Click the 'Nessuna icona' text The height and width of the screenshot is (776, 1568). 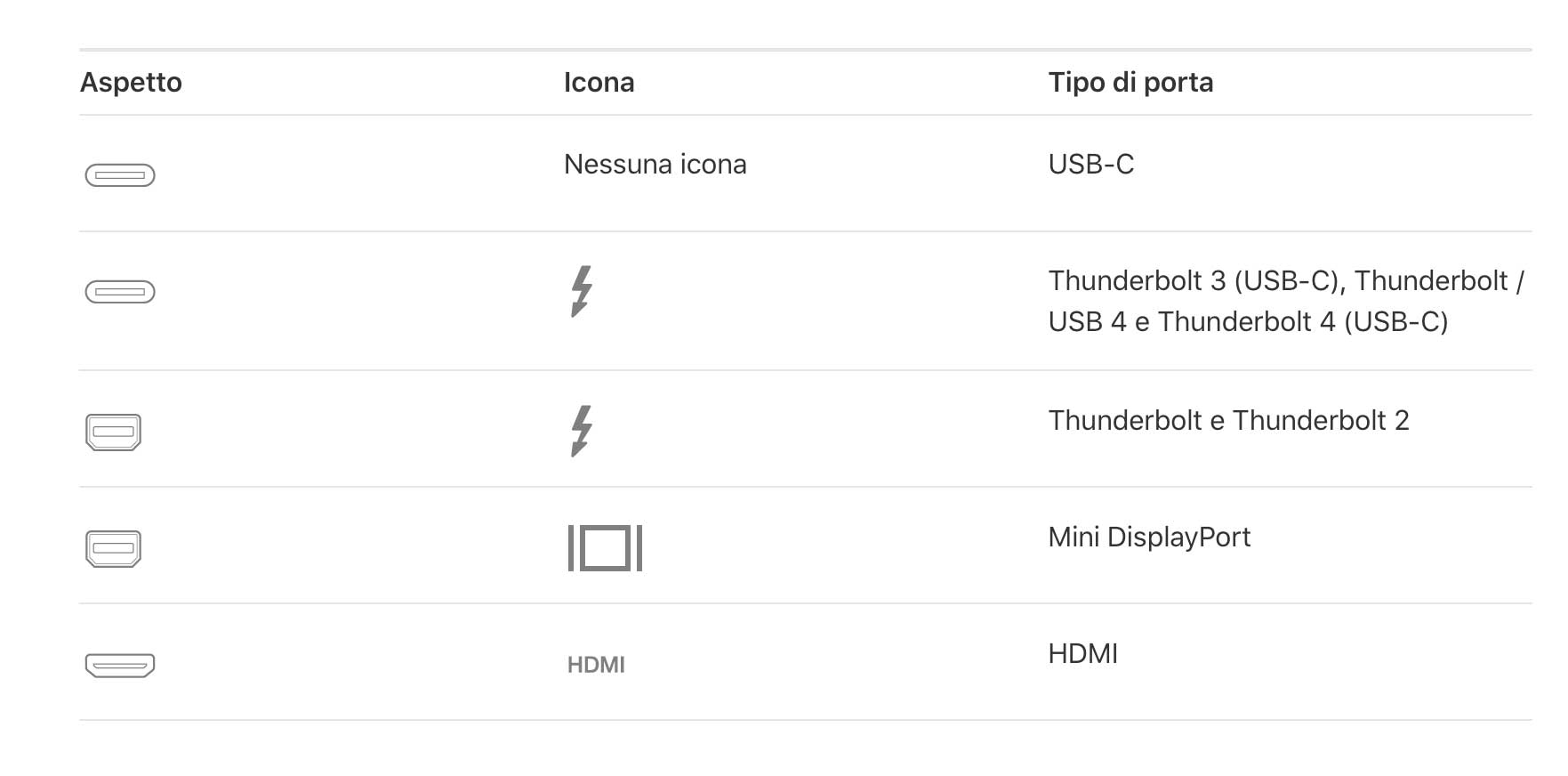click(x=655, y=164)
